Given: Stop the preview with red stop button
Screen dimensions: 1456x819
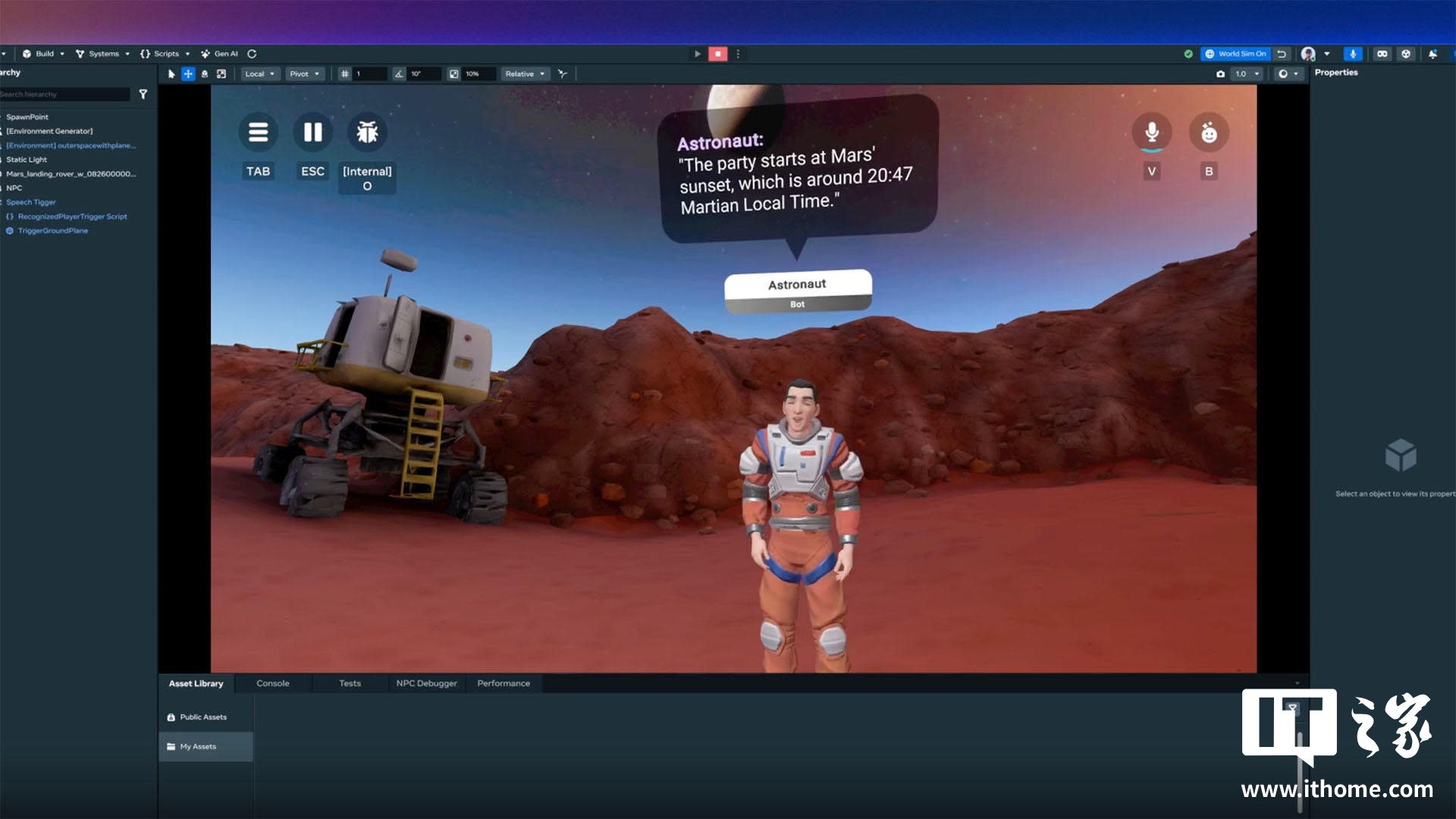Looking at the screenshot, I should tap(717, 54).
